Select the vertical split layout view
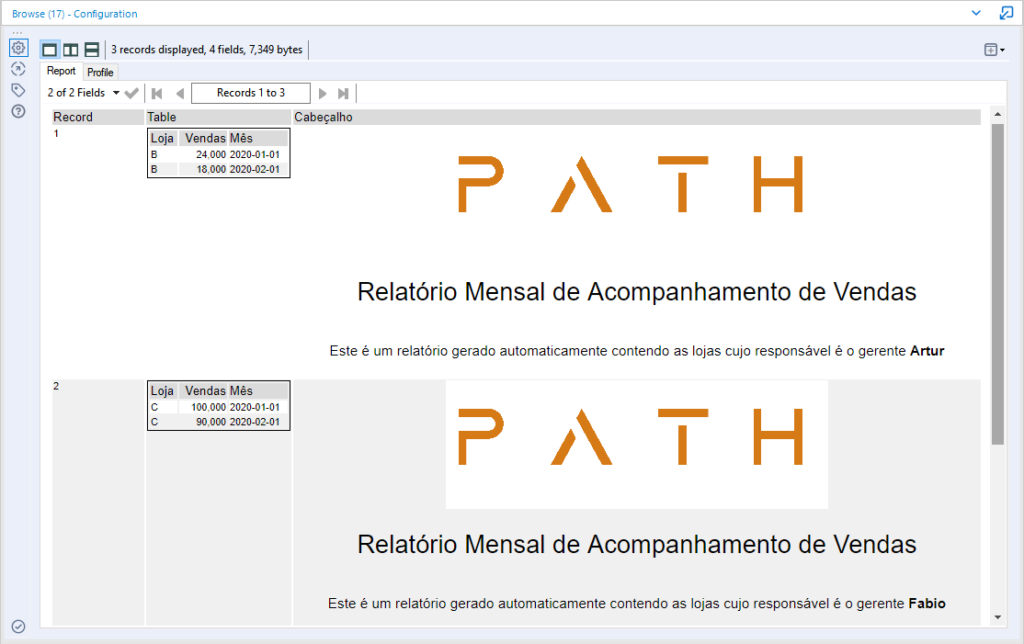The height and width of the screenshot is (644, 1024). [71, 50]
